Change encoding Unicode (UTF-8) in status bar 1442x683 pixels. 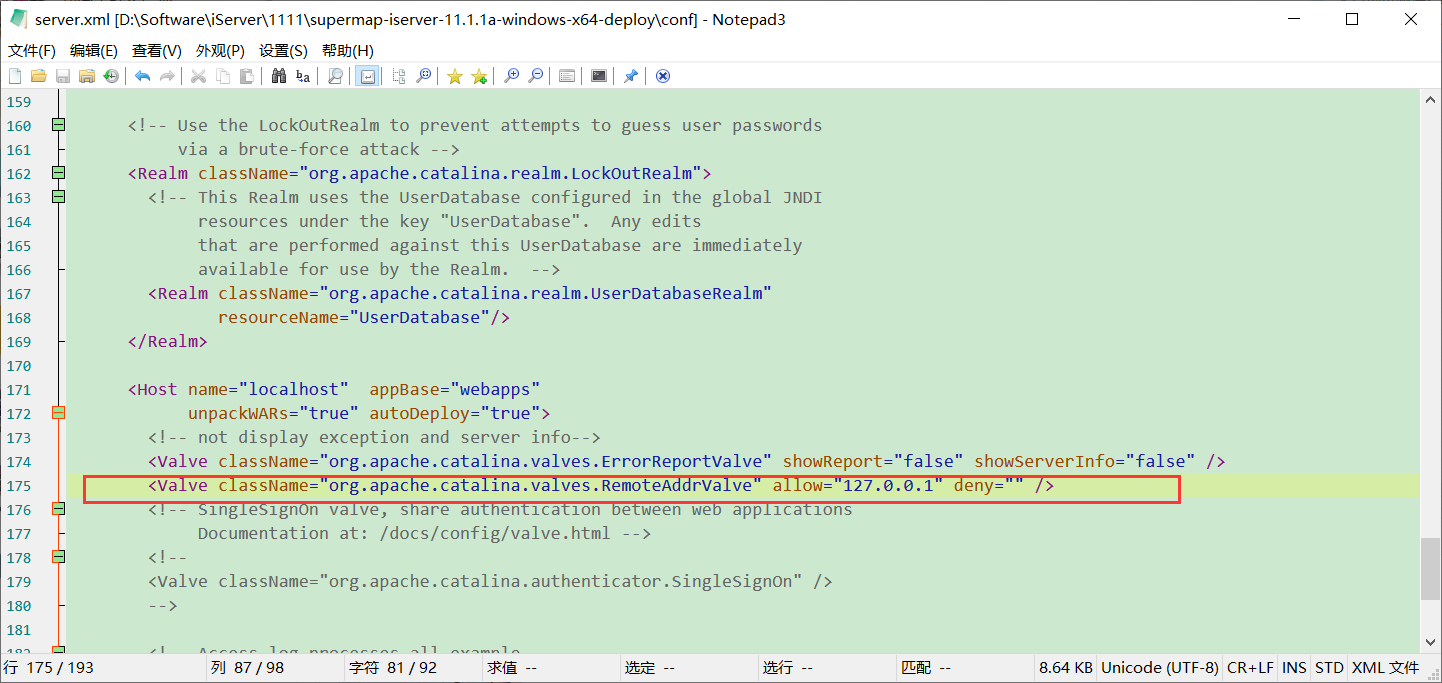tap(1159, 668)
